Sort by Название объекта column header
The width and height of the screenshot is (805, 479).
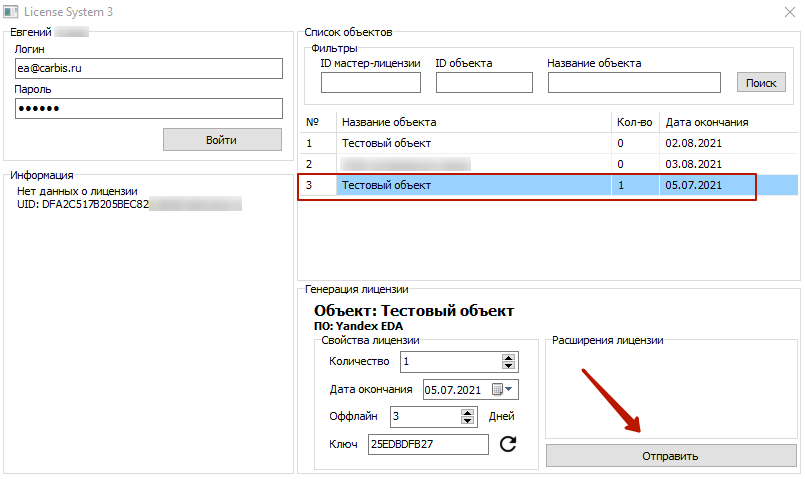click(x=474, y=122)
